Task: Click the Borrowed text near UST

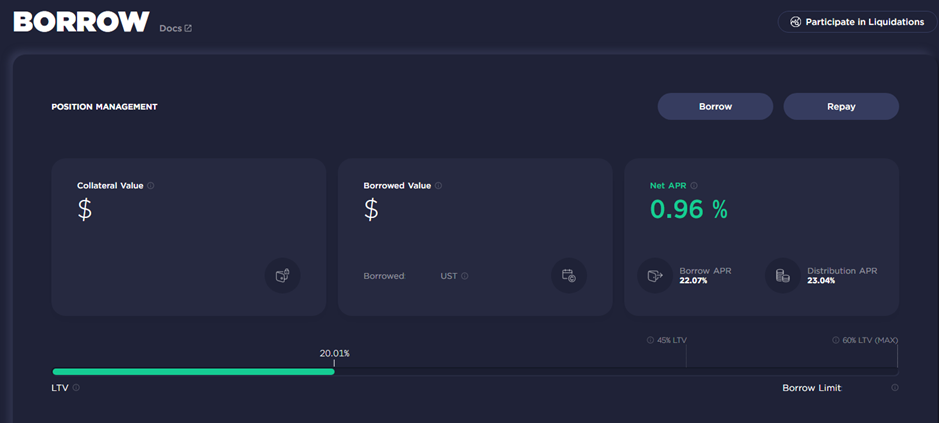Action: point(384,276)
